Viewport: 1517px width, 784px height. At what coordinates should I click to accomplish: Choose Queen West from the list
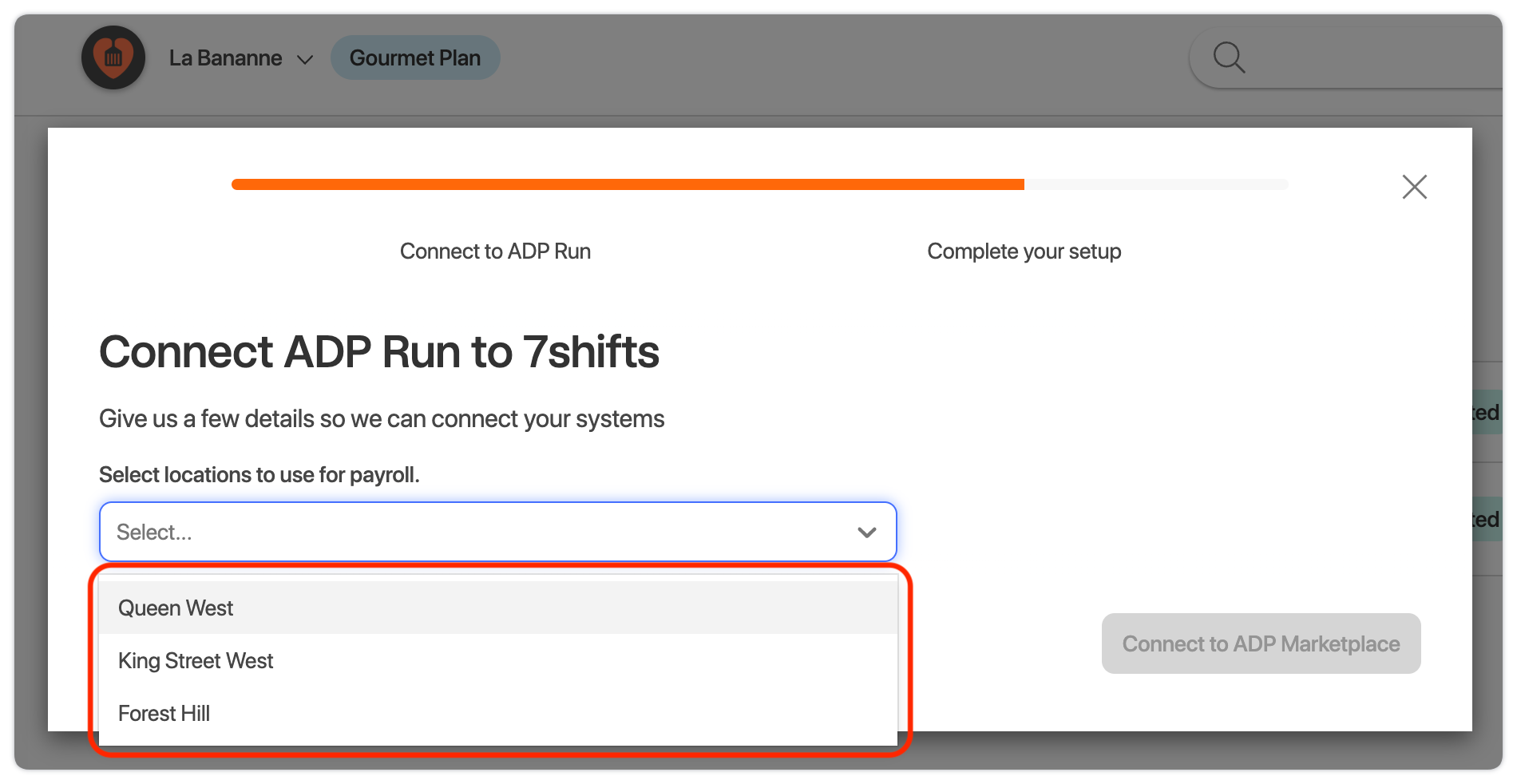[x=498, y=608]
